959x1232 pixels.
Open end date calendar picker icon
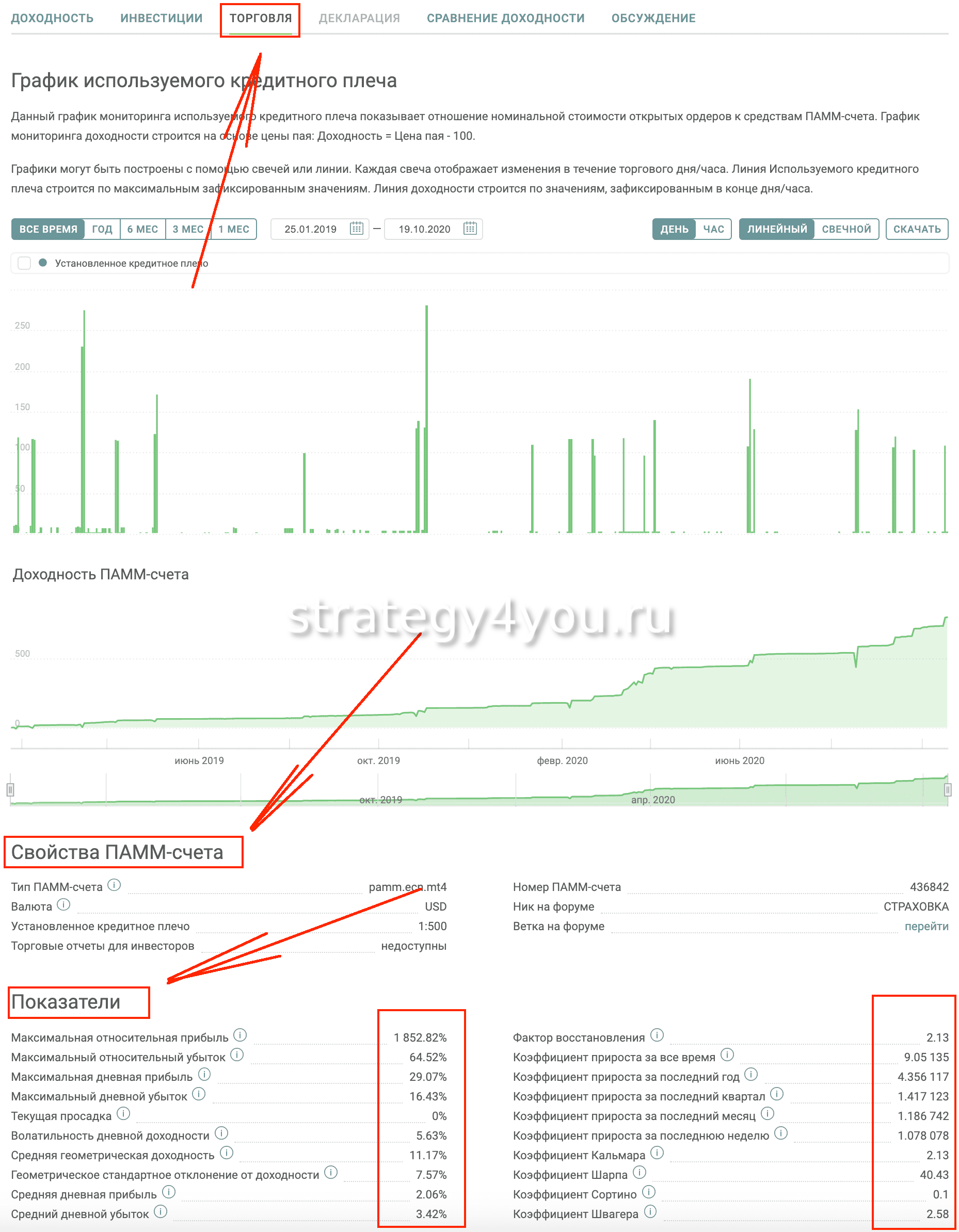point(470,229)
